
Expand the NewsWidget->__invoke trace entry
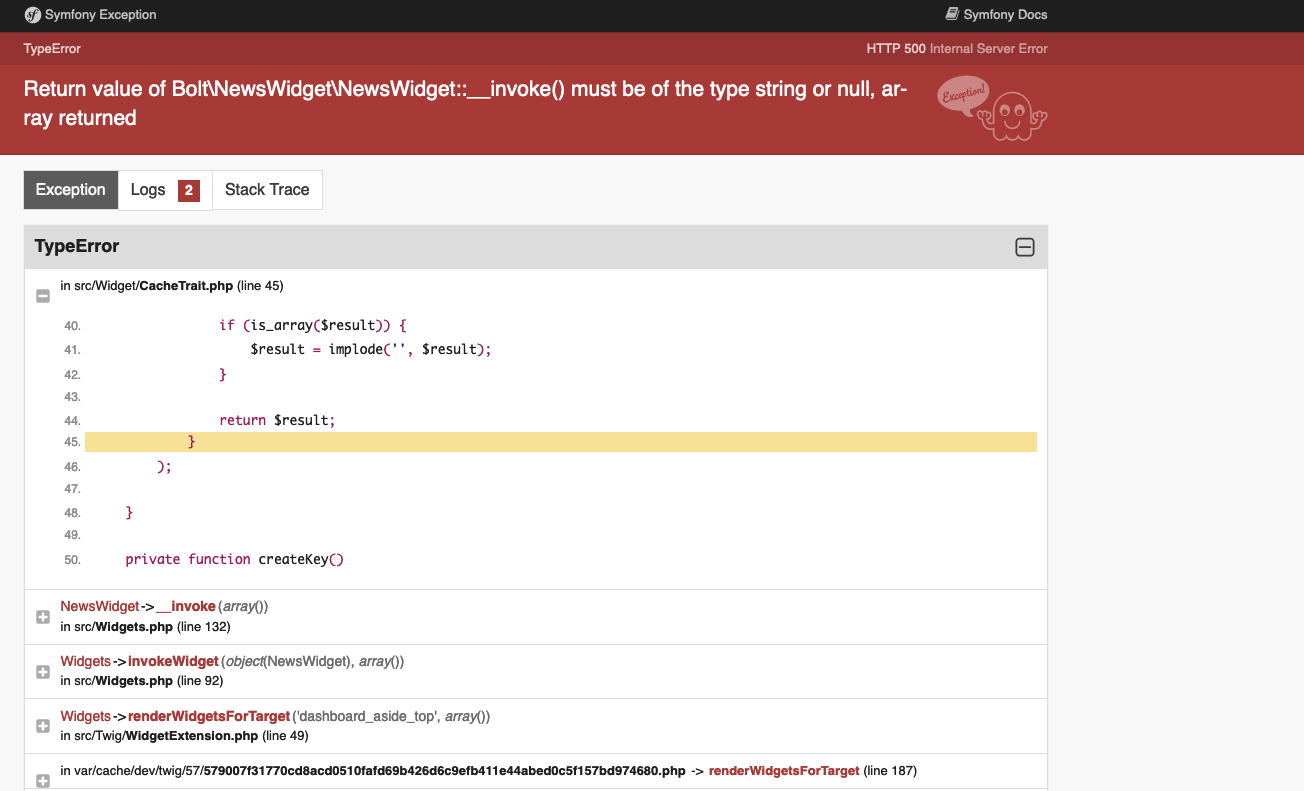pyautogui.click(x=43, y=617)
